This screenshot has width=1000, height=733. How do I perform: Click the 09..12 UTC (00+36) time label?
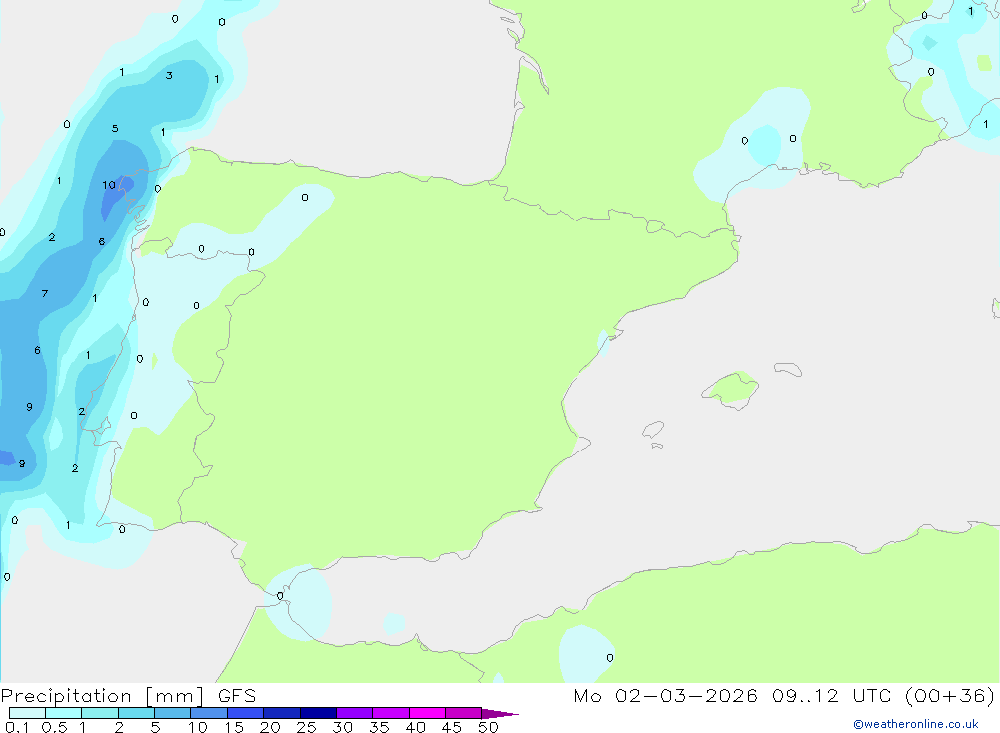tap(883, 696)
